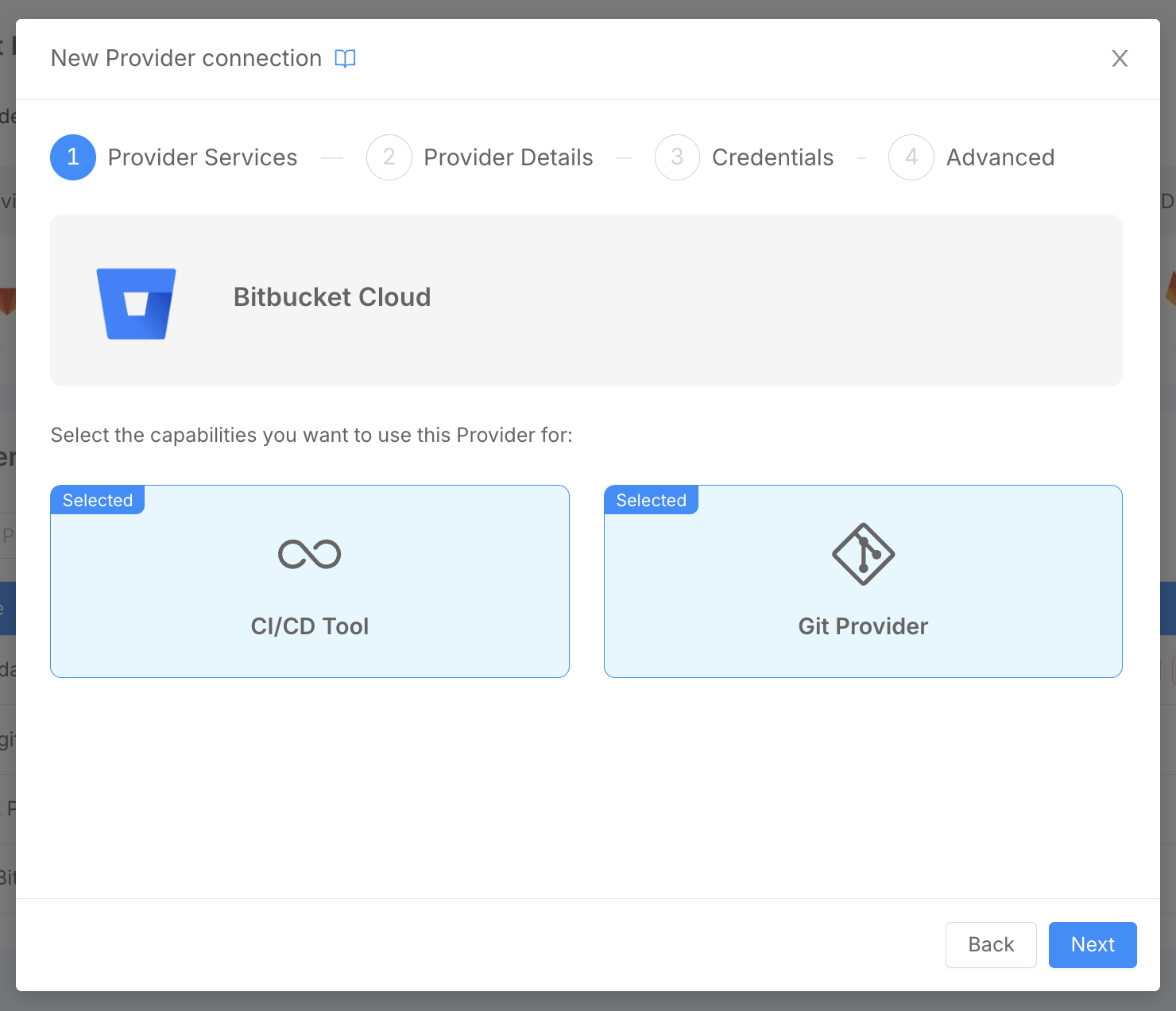Click the Git Provider branch icon
This screenshot has width=1176, height=1011.
pyautogui.click(x=863, y=554)
